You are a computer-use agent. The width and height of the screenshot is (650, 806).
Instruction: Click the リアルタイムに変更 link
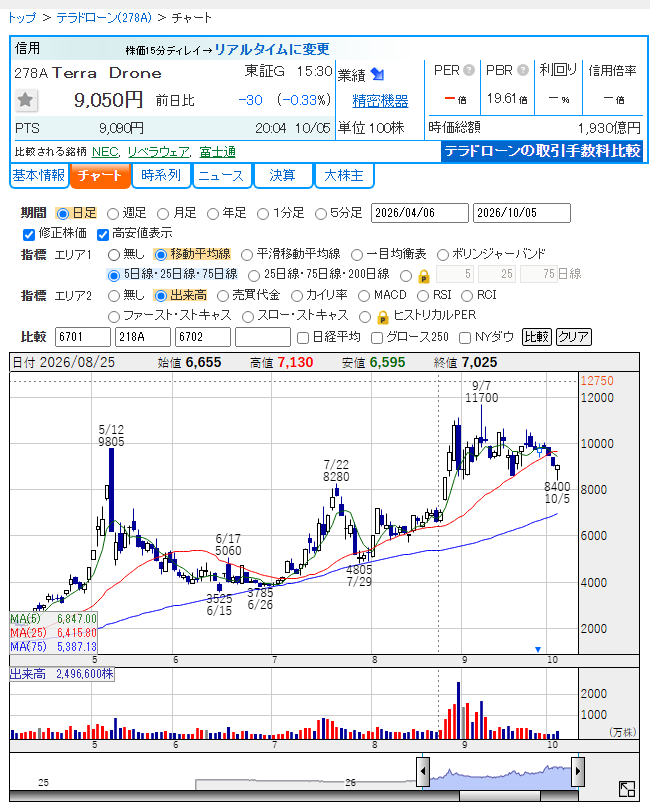click(x=272, y=49)
